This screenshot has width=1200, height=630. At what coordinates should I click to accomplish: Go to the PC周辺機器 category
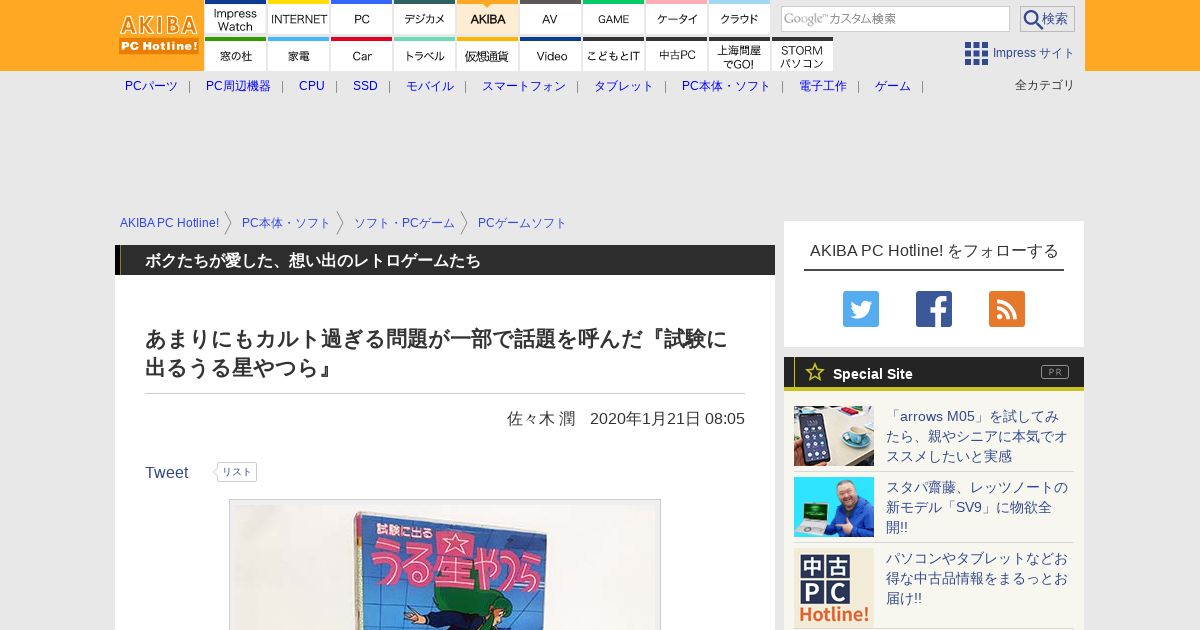point(238,86)
